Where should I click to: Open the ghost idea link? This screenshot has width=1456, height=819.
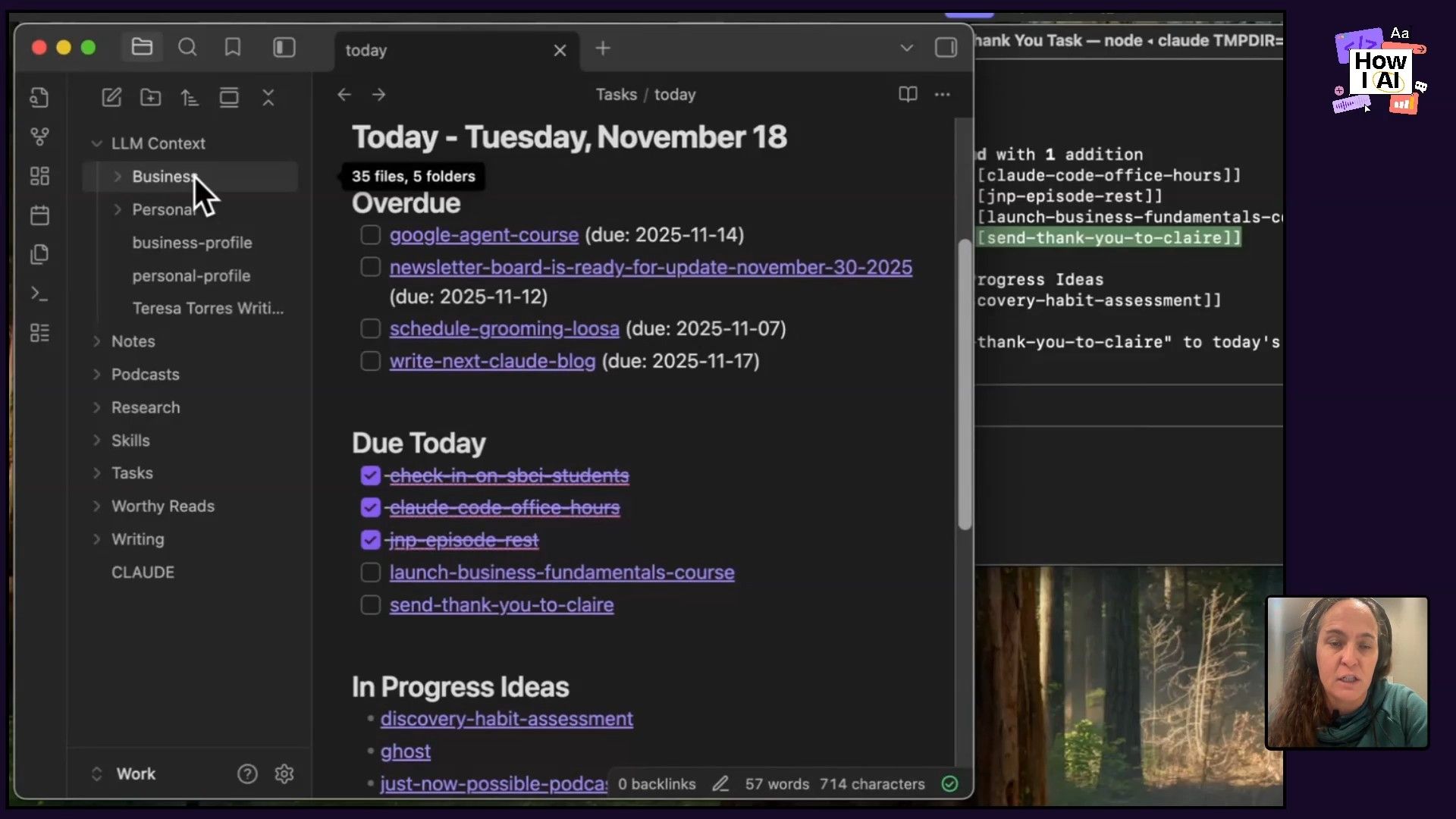[406, 752]
